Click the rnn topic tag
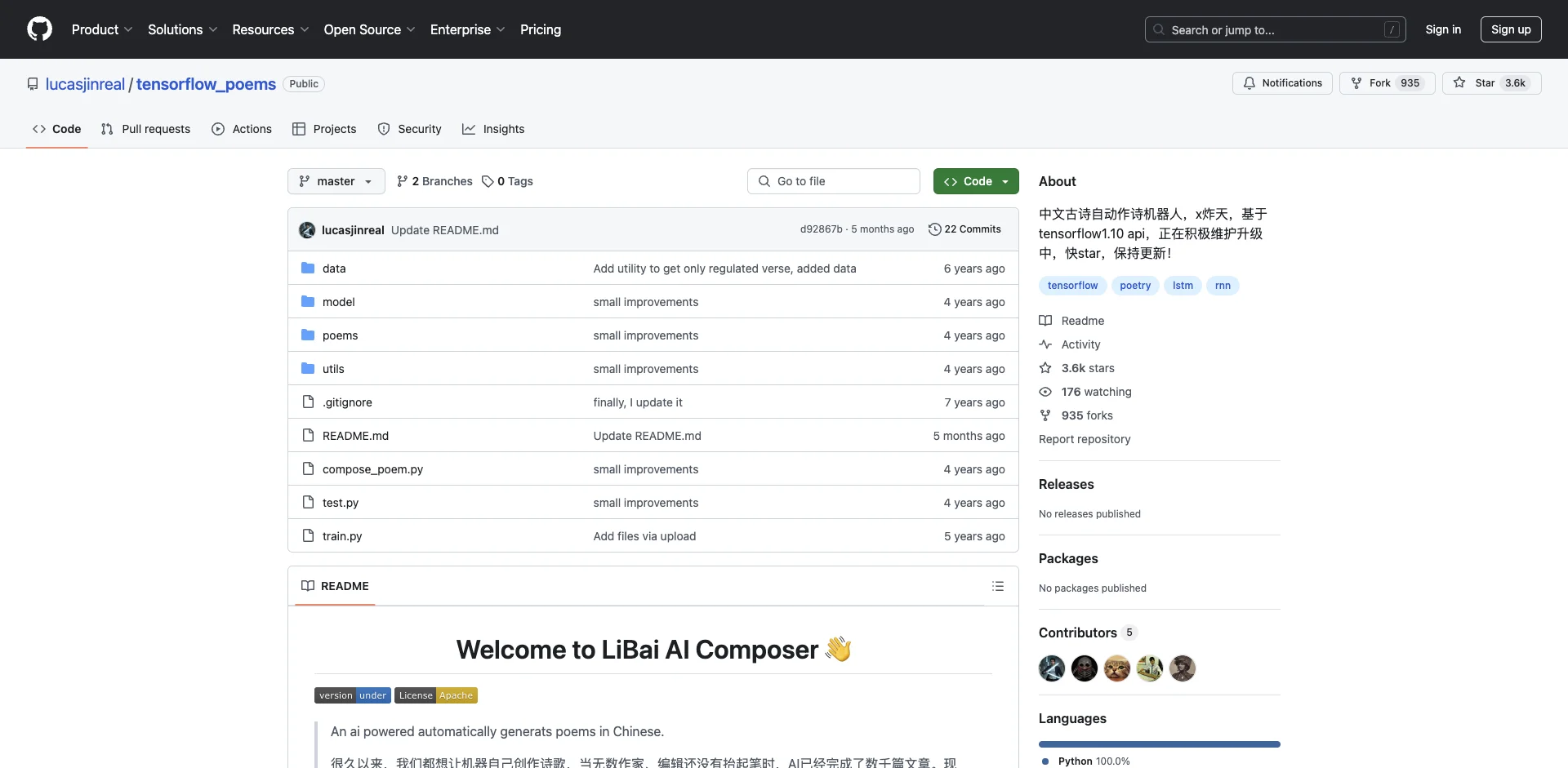 click(1223, 286)
